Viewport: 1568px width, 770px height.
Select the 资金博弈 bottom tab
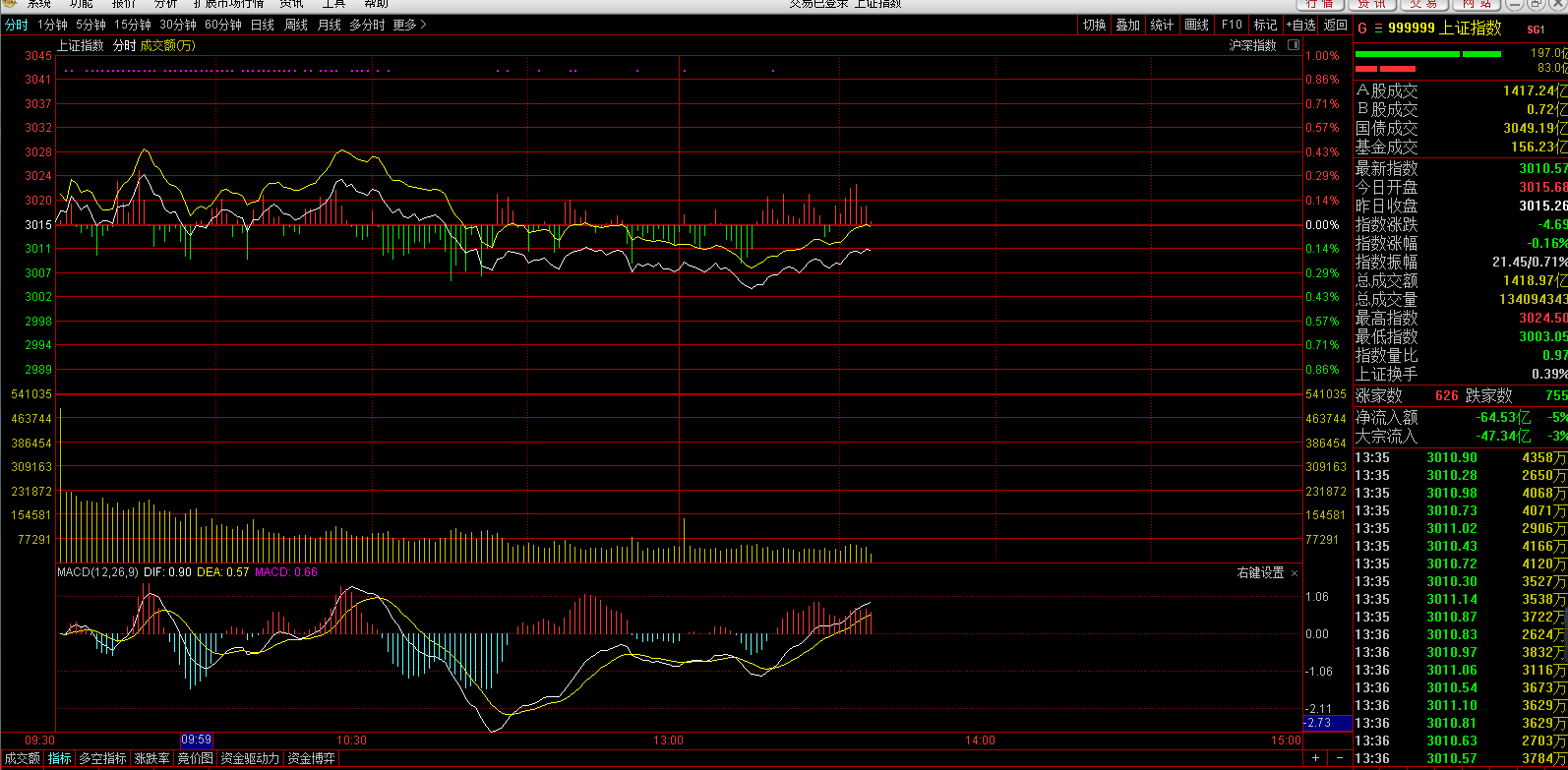[311, 758]
